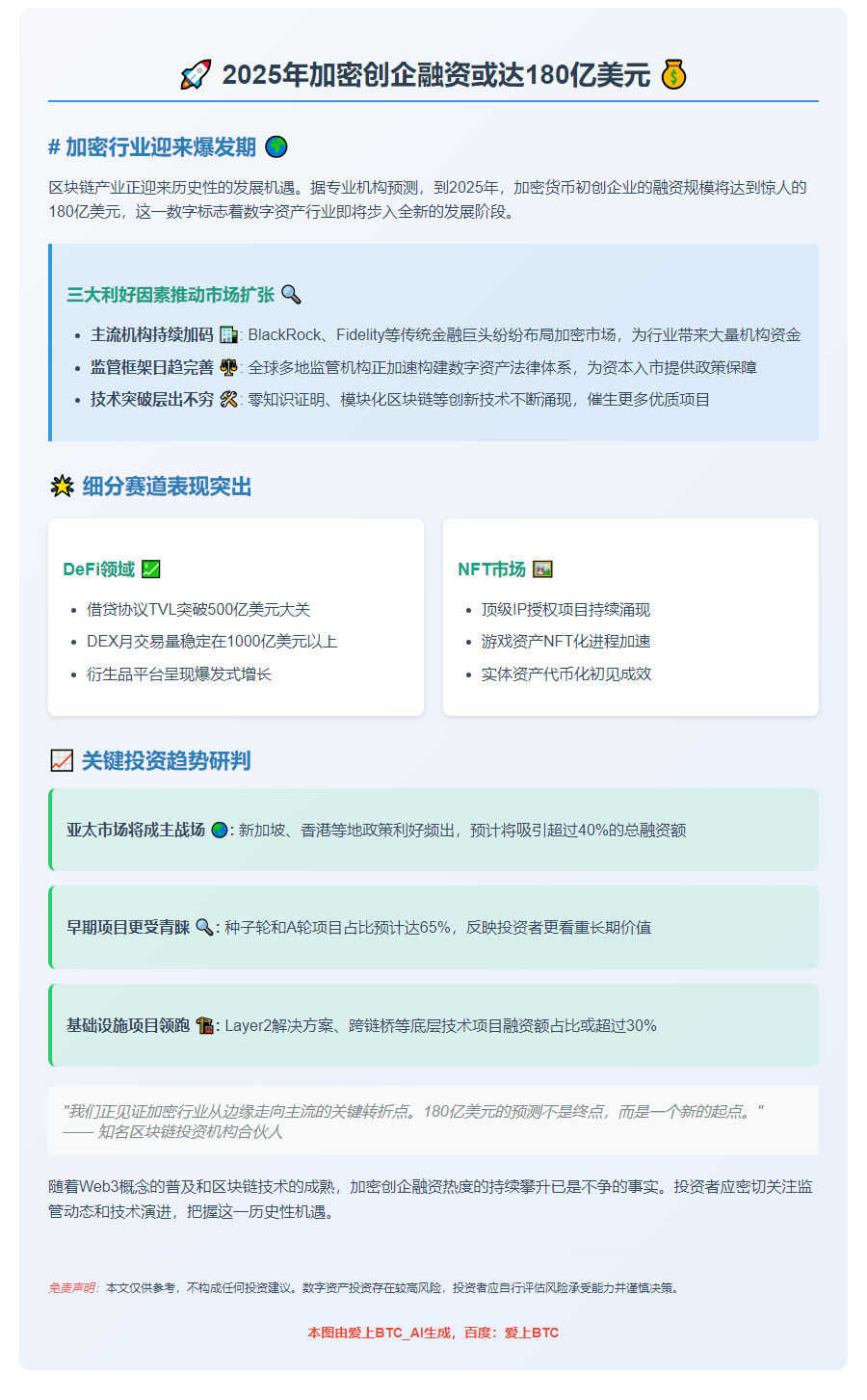
Task: Click the bold text 主流机构持续加码
Action: [x=152, y=335]
